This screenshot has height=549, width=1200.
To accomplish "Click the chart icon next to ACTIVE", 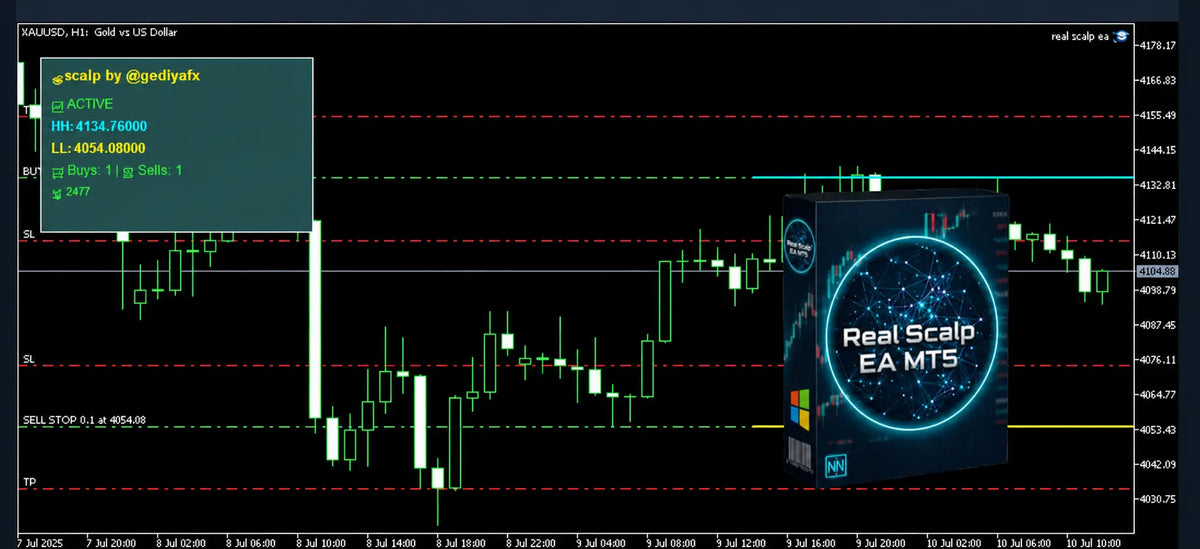I will click(57, 104).
